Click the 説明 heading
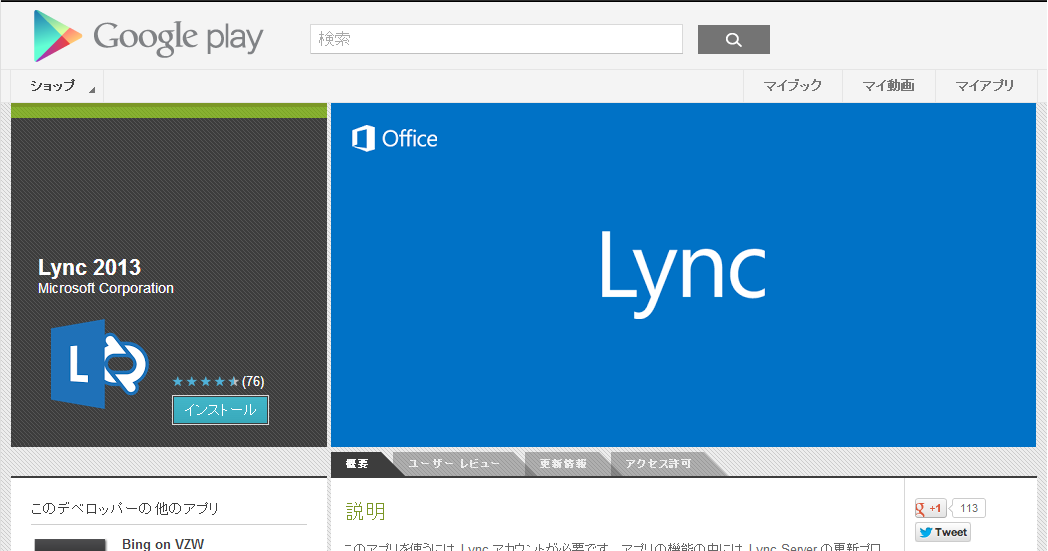The image size is (1048, 551). click(x=366, y=512)
